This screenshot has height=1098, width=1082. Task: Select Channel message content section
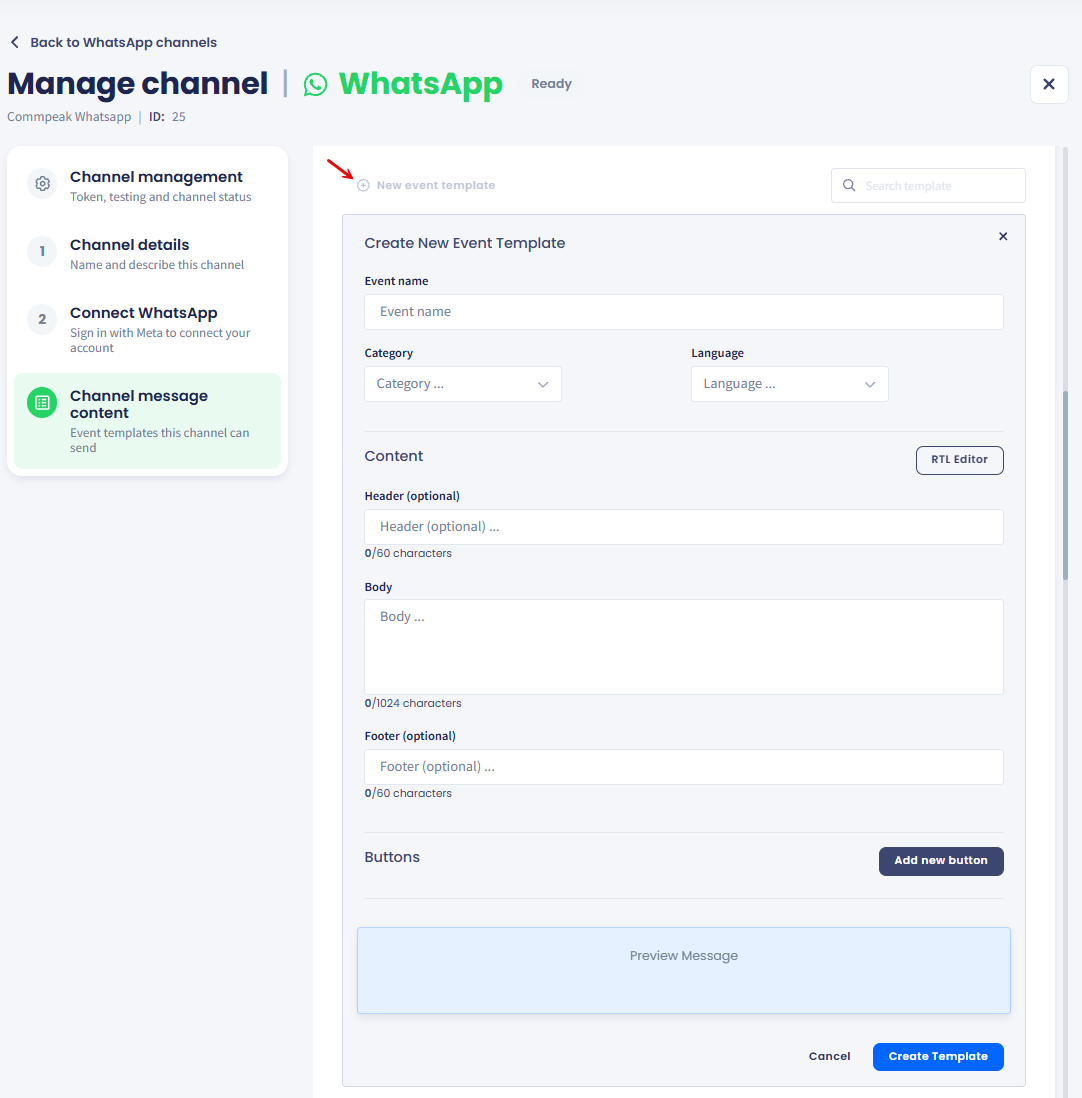[147, 421]
